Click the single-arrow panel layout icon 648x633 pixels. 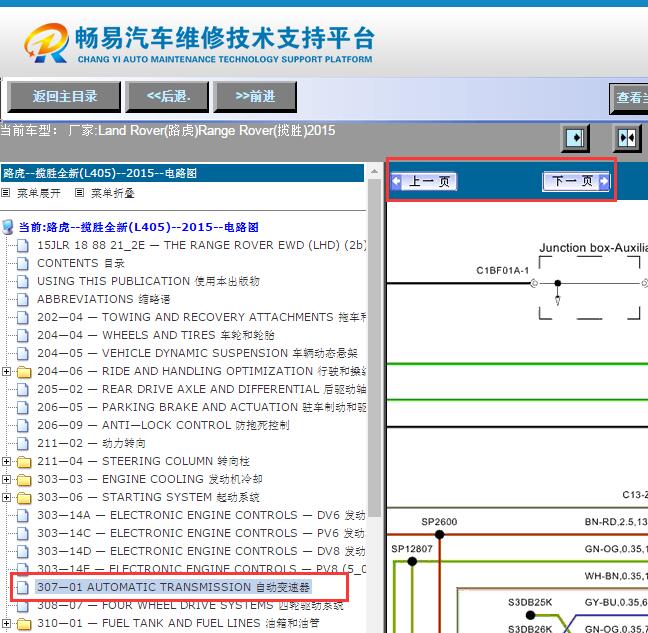(575, 138)
